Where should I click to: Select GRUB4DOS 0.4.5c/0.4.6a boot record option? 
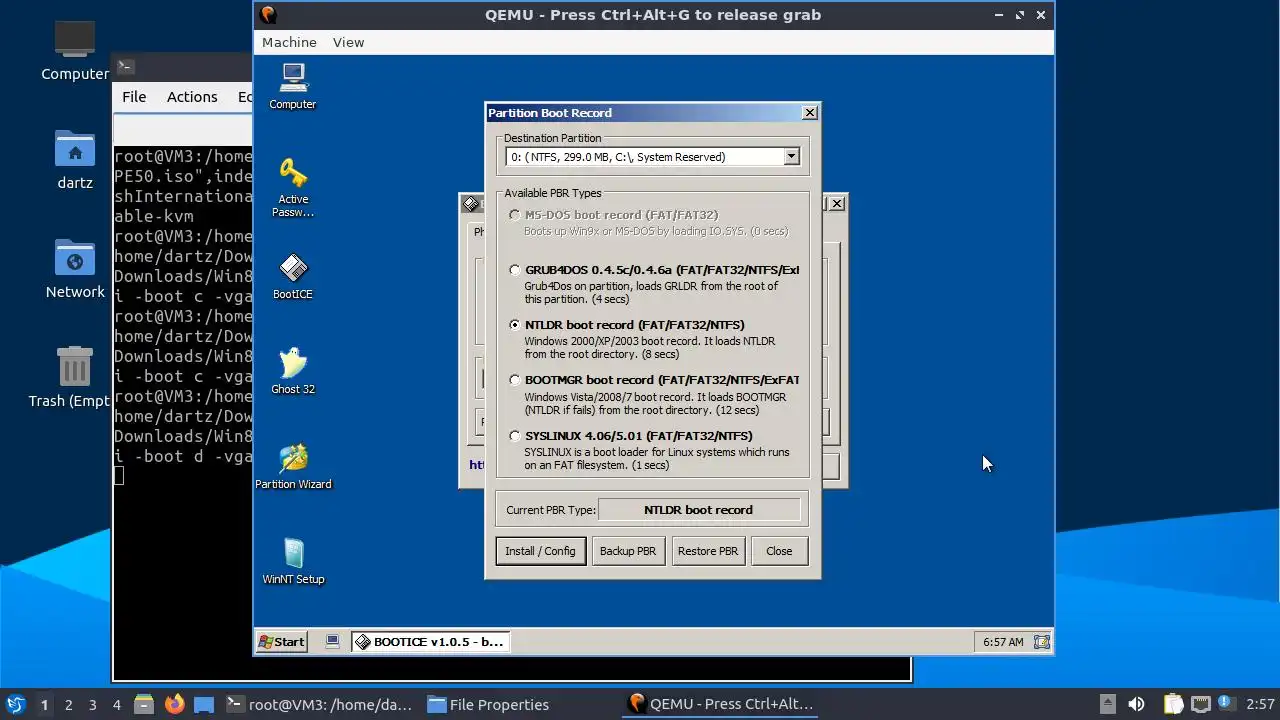coord(515,270)
